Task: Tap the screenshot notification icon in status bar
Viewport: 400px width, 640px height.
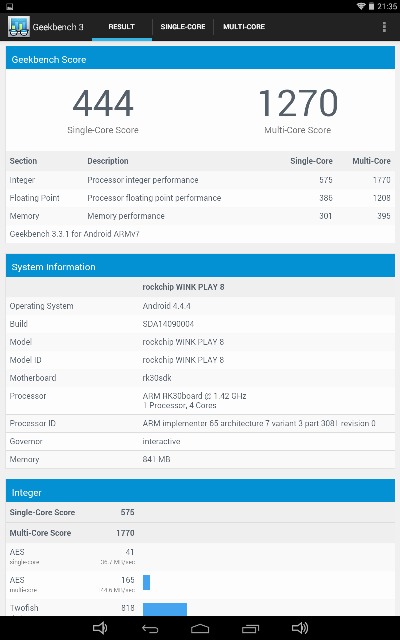Action: tap(10, 6)
